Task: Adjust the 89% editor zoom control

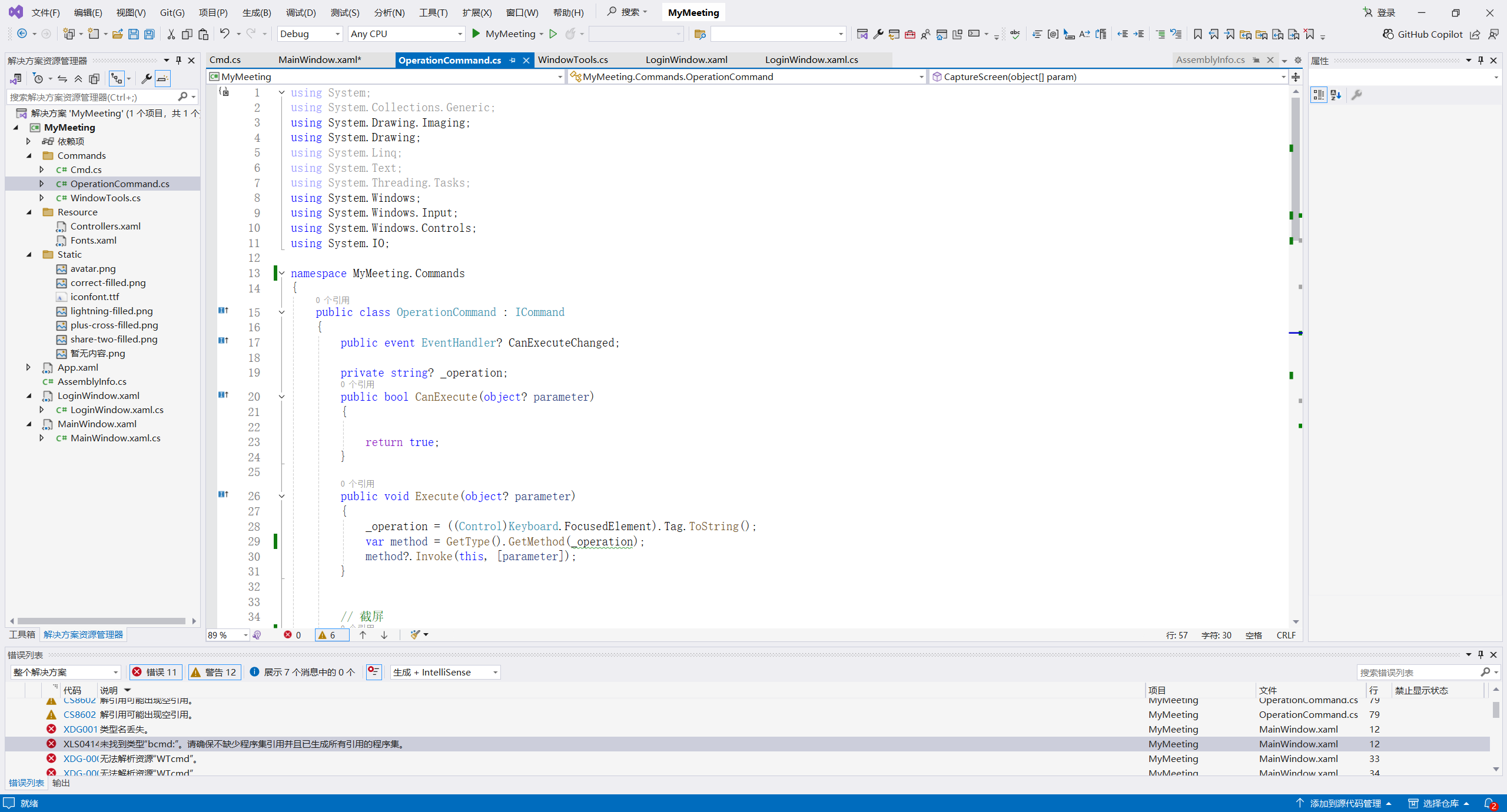Action: [227, 635]
